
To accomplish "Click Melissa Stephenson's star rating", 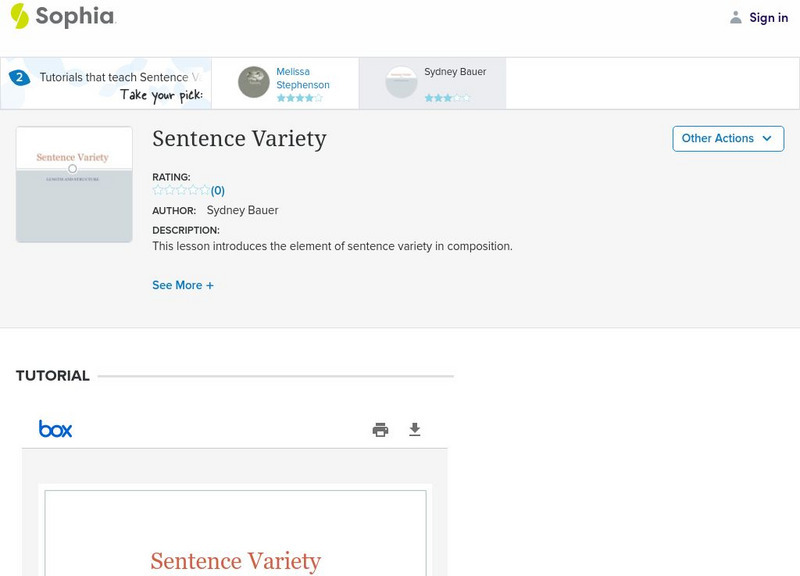I will point(299,98).
